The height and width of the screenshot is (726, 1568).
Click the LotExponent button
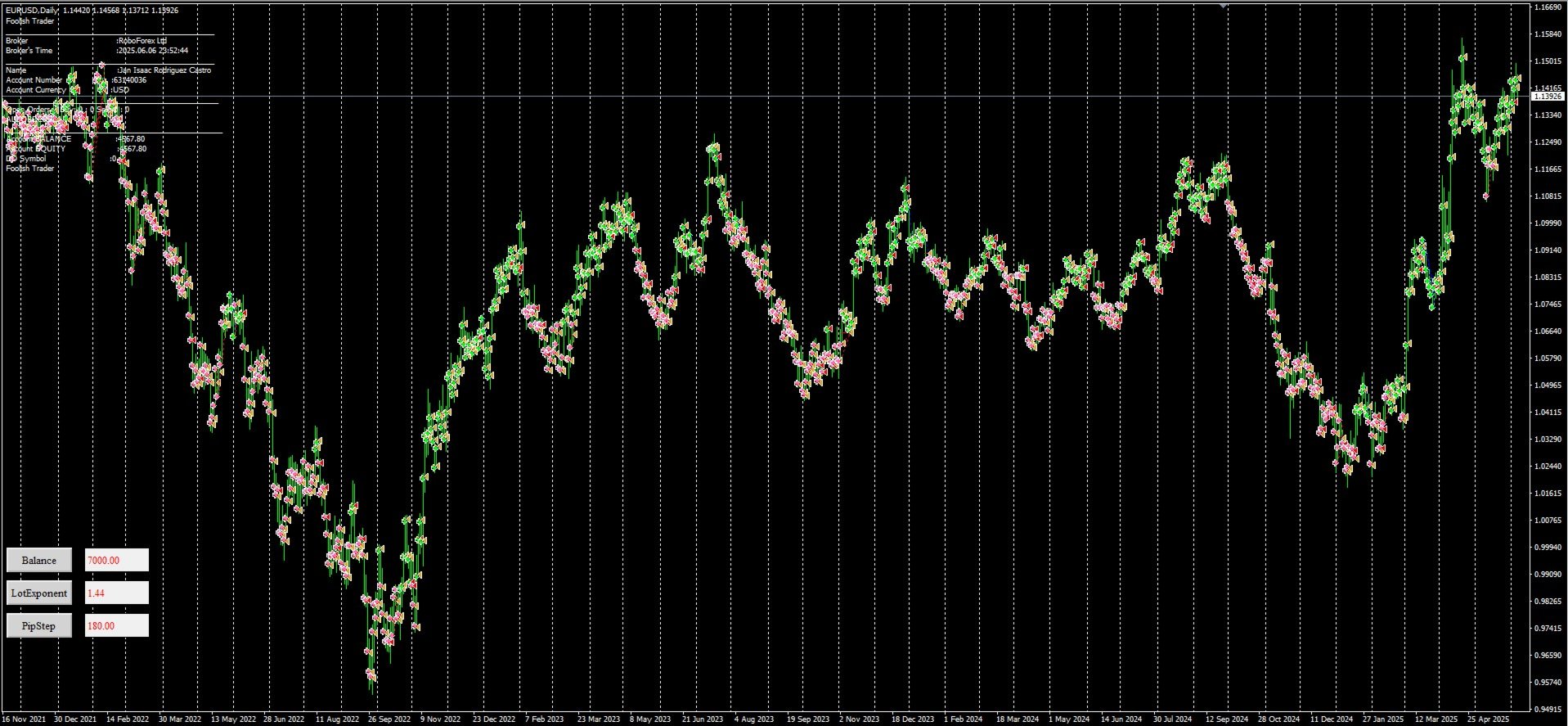pyautogui.click(x=39, y=593)
